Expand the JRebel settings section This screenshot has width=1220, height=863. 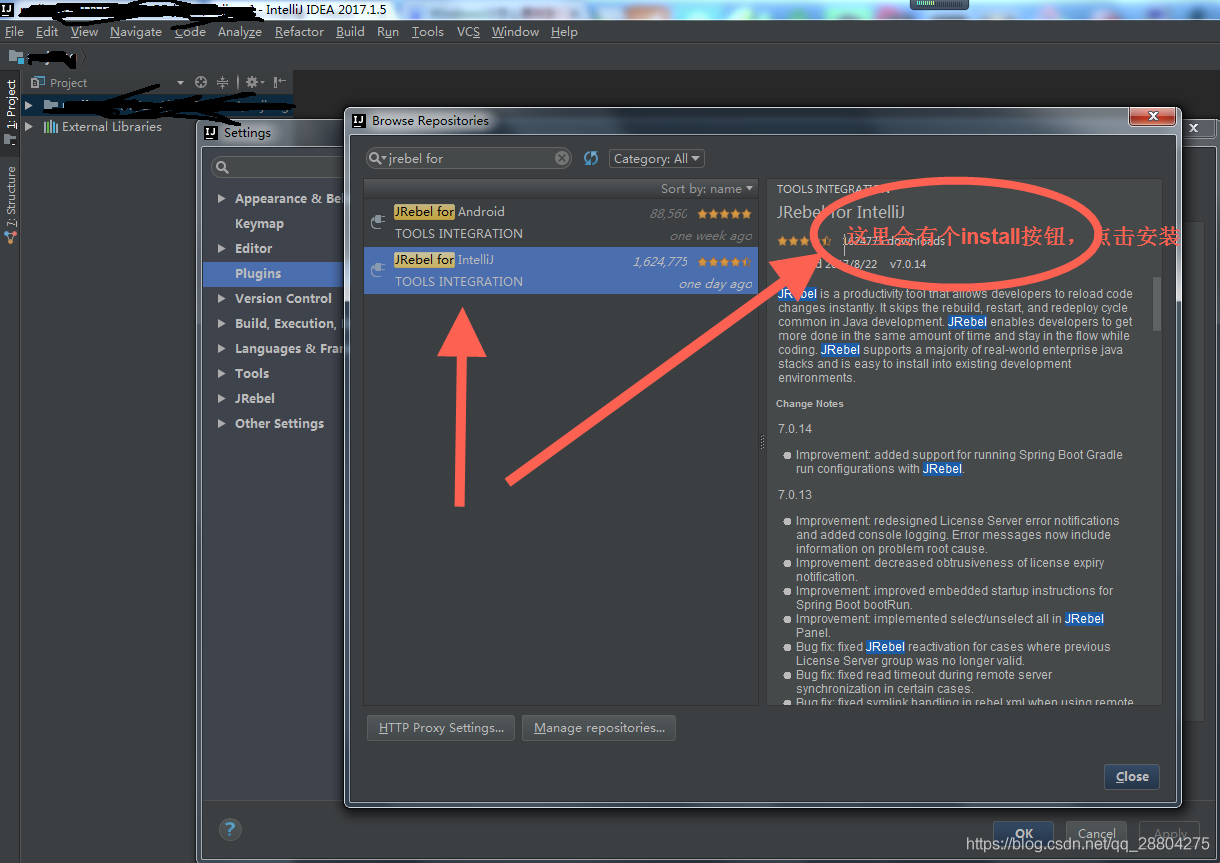[222, 398]
